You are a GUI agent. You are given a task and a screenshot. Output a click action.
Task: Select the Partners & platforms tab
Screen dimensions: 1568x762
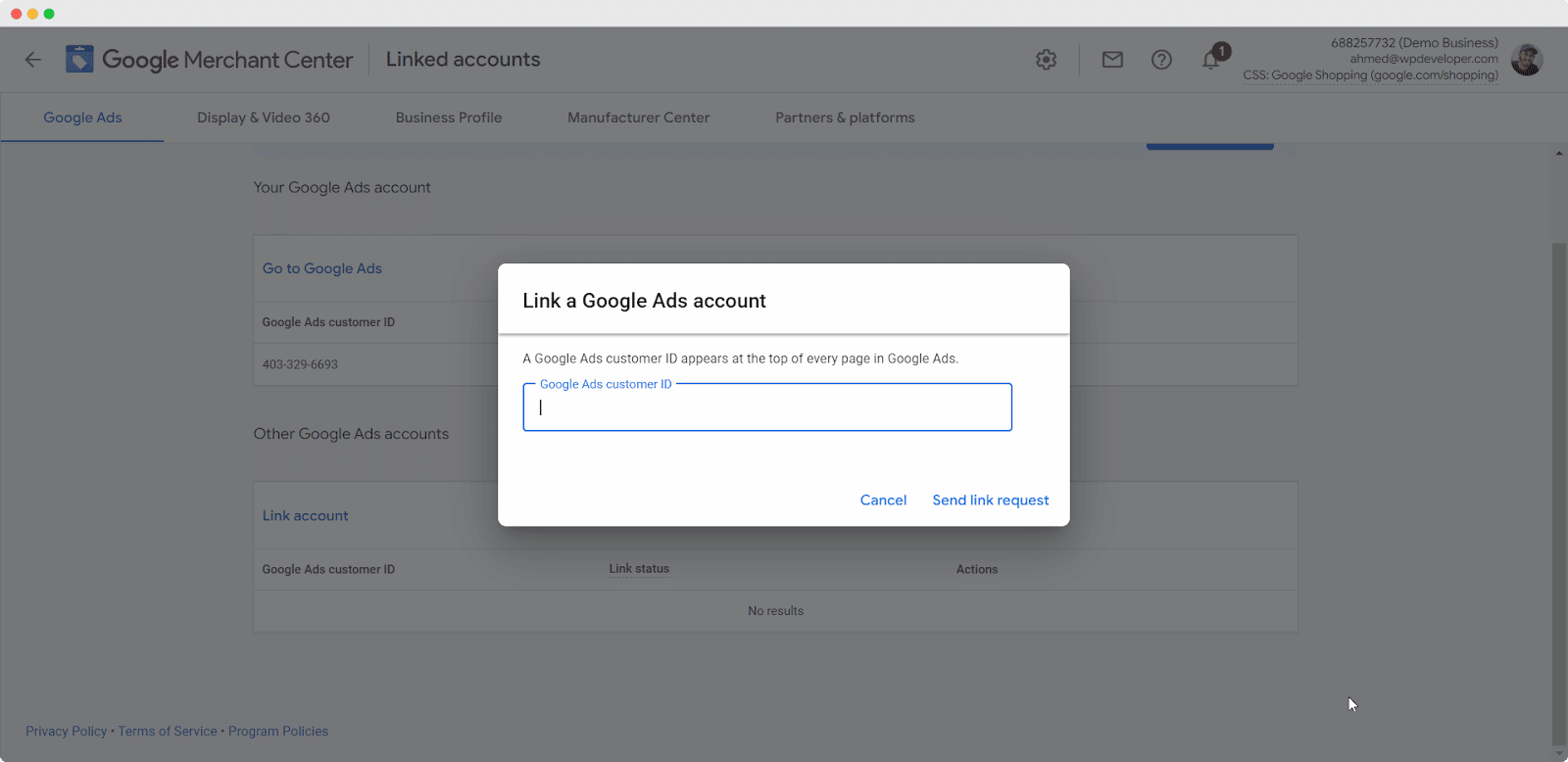(x=845, y=118)
